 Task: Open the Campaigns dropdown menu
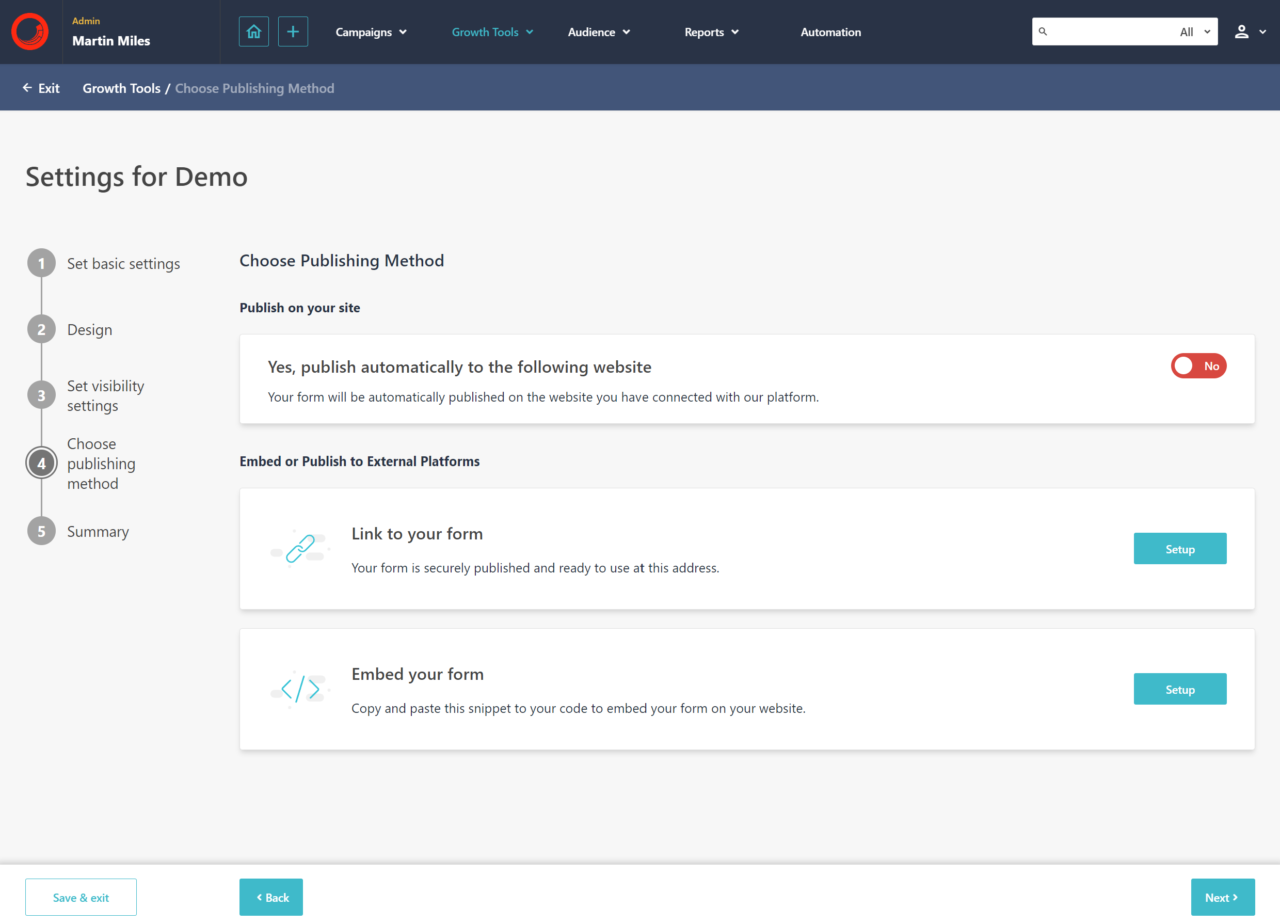point(371,31)
